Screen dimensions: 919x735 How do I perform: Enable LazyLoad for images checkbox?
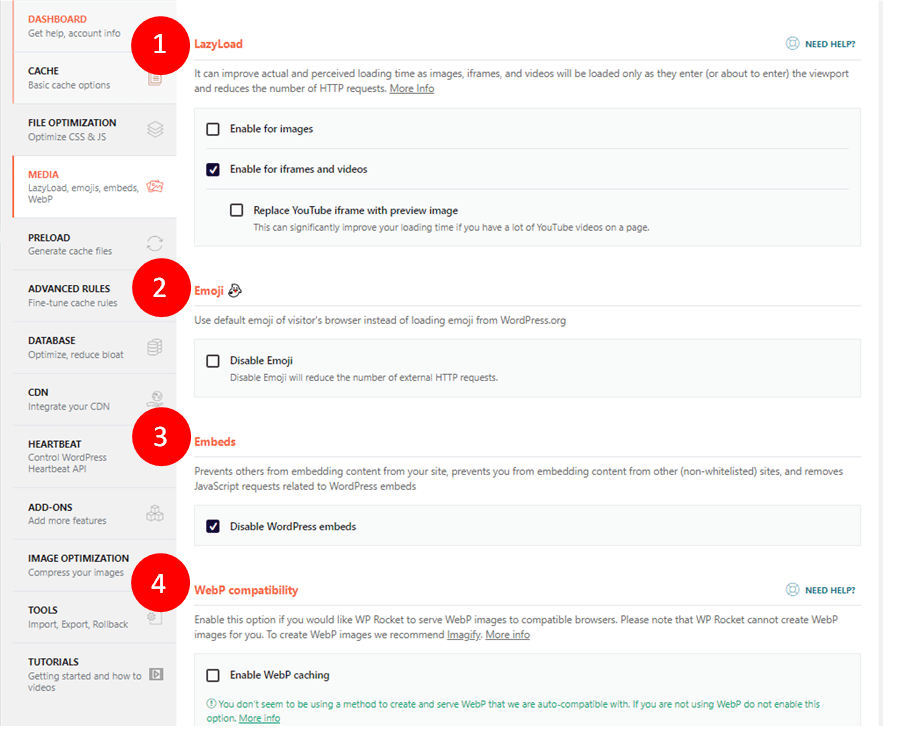point(213,129)
